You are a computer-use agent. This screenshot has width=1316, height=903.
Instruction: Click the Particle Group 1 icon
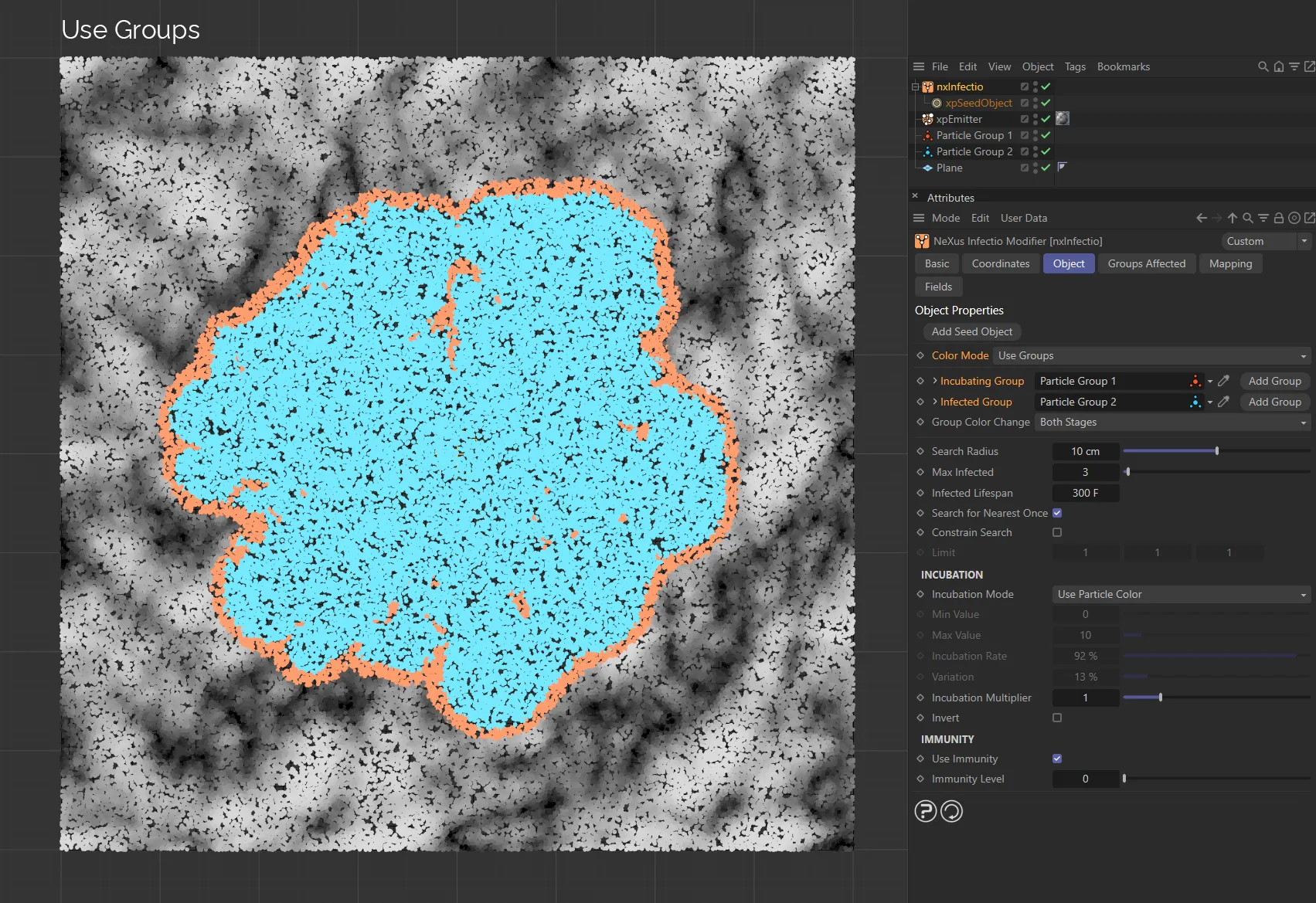927,135
